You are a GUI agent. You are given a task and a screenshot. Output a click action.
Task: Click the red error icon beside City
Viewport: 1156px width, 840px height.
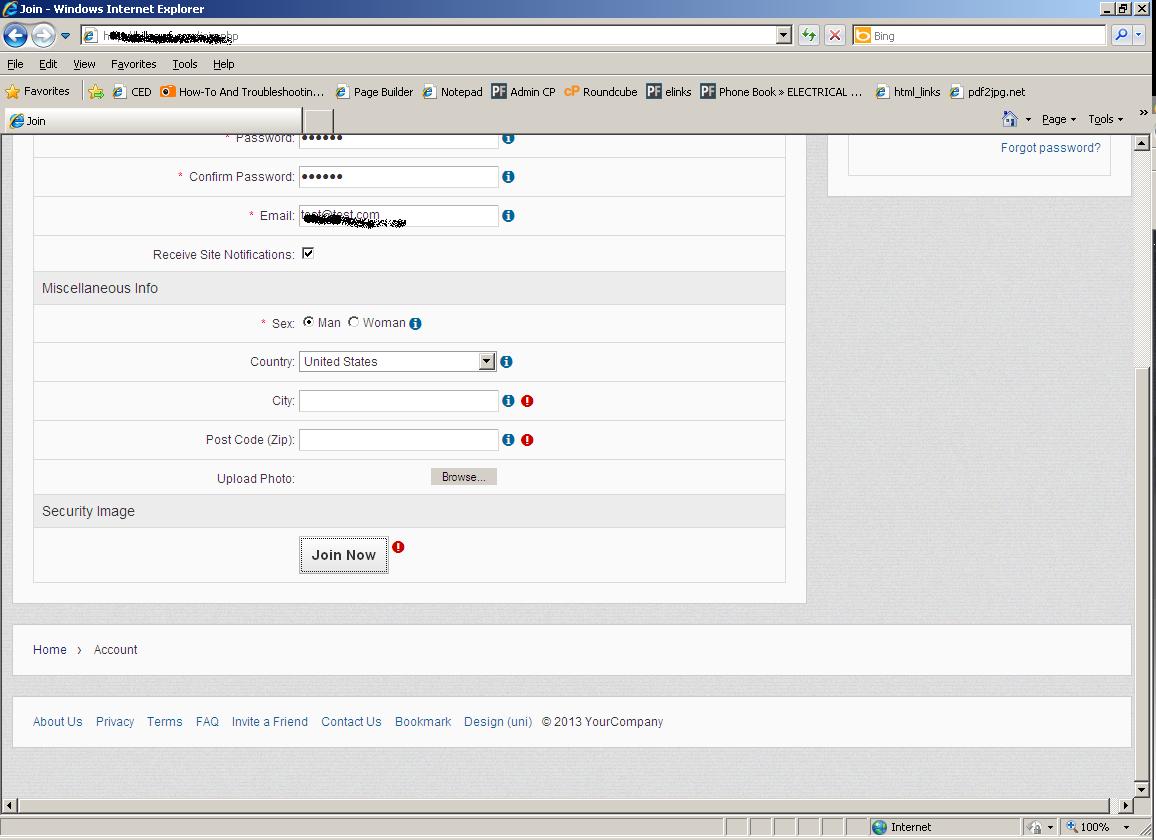[527, 401]
